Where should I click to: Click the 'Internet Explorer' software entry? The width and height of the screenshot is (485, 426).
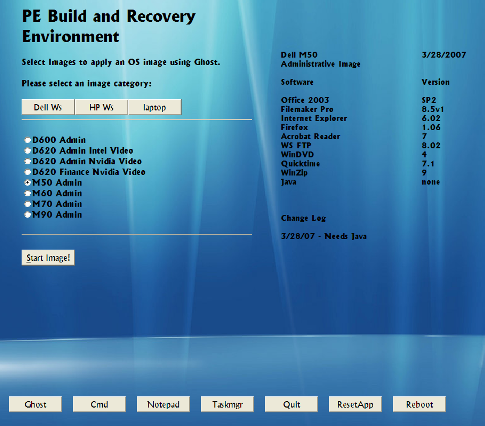click(x=314, y=118)
